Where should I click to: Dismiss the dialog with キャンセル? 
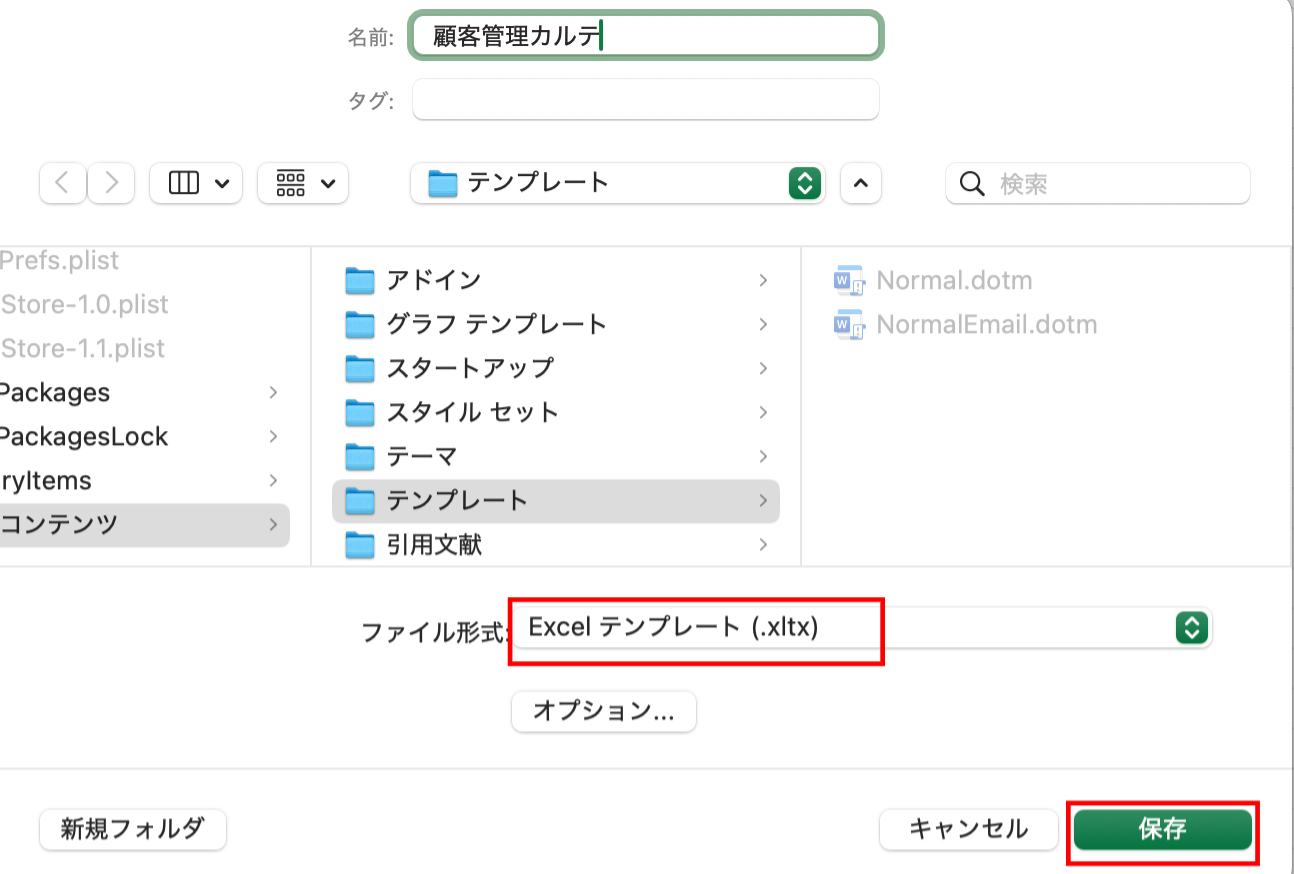(967, 829)
